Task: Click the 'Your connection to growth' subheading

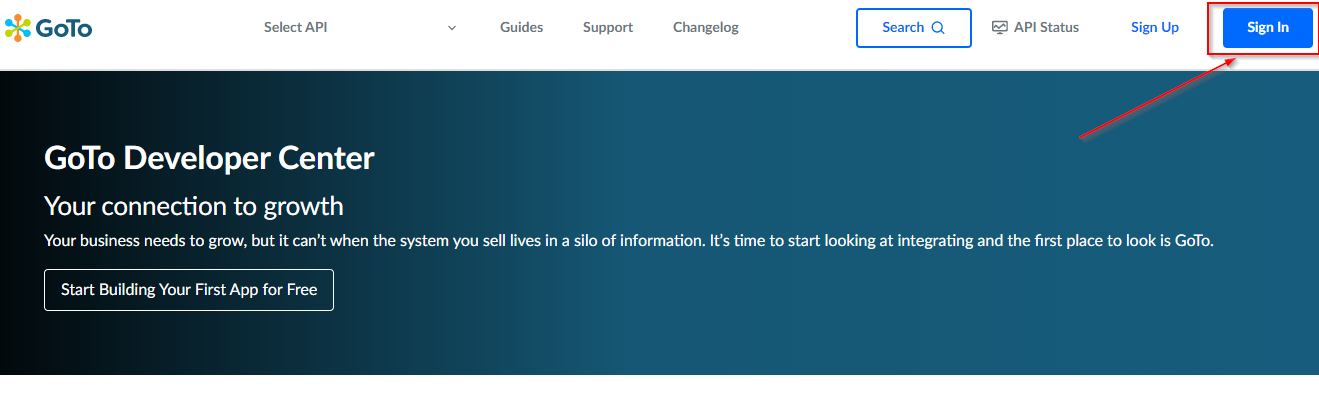Action: coord(194,207)
